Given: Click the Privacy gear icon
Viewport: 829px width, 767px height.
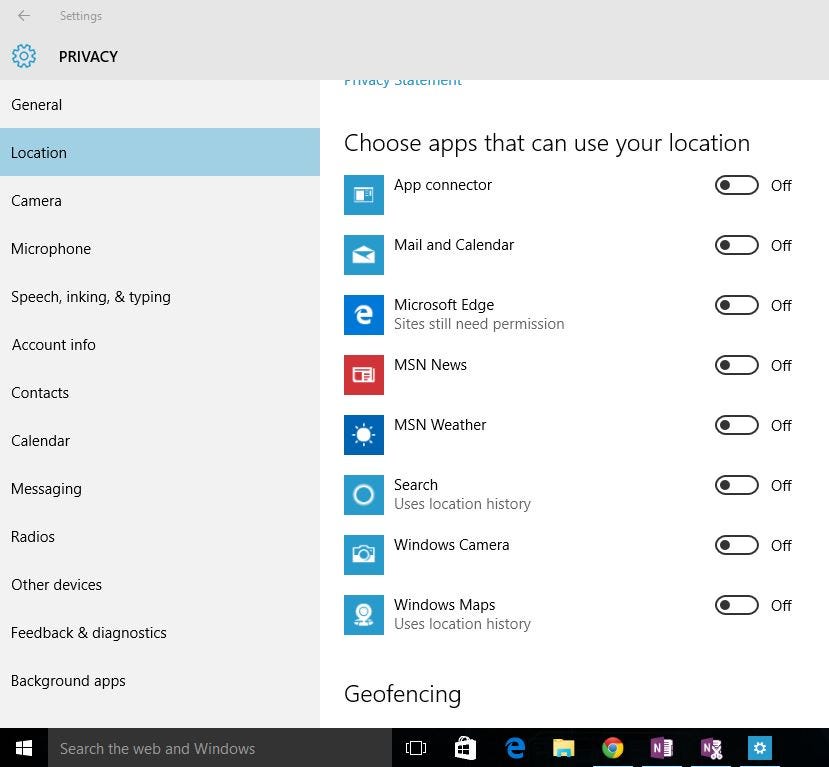Looking at the screenshot, I should point(24,56).
